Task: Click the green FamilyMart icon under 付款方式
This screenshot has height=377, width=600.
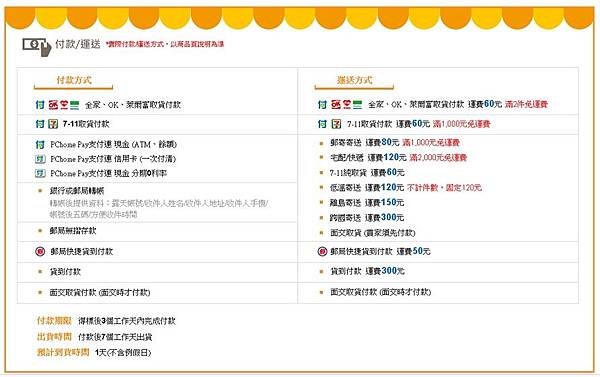Action: coord(74,105)
